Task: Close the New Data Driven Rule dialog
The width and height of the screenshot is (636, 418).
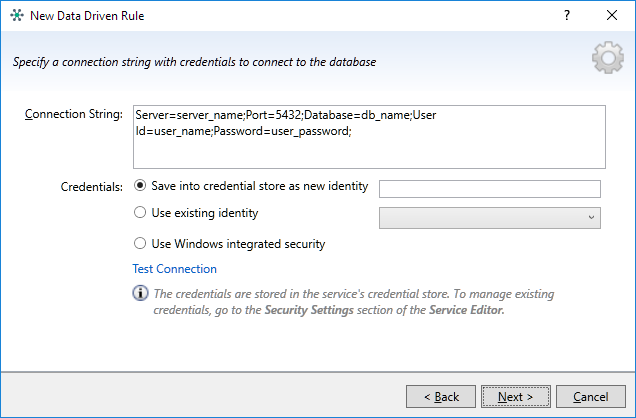Action: pyautogui.click(x=611, y=16)
